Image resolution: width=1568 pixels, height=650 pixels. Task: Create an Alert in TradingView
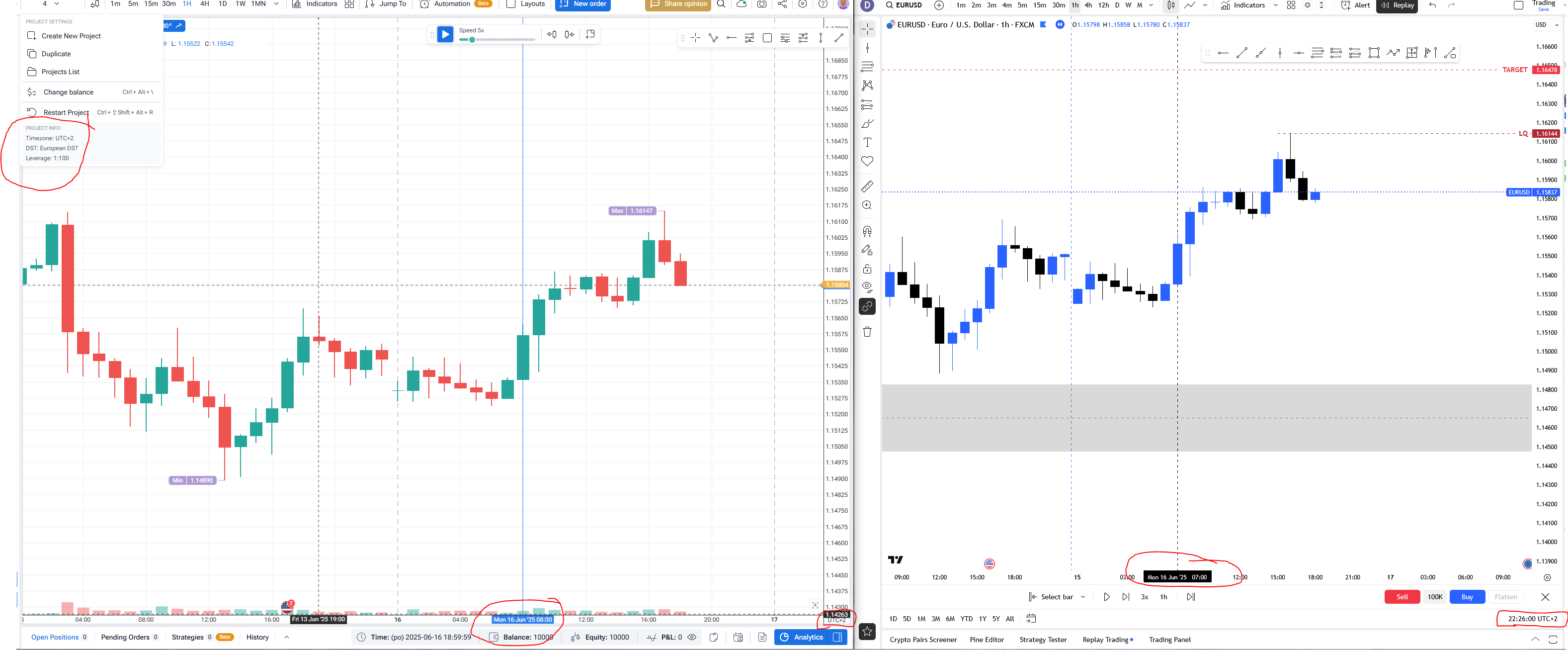coord(1356,5)
